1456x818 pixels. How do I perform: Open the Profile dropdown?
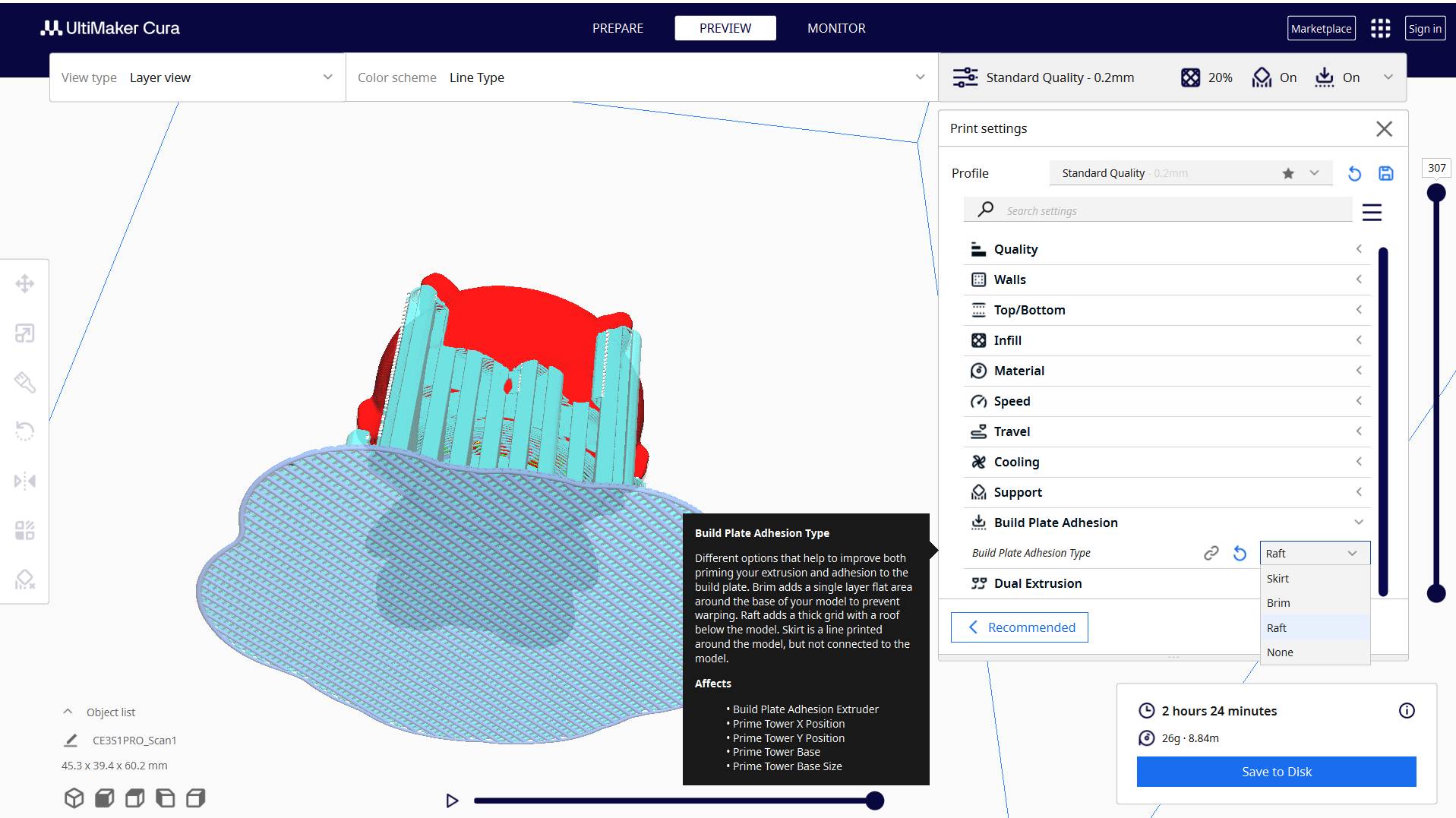point(1191,173)
